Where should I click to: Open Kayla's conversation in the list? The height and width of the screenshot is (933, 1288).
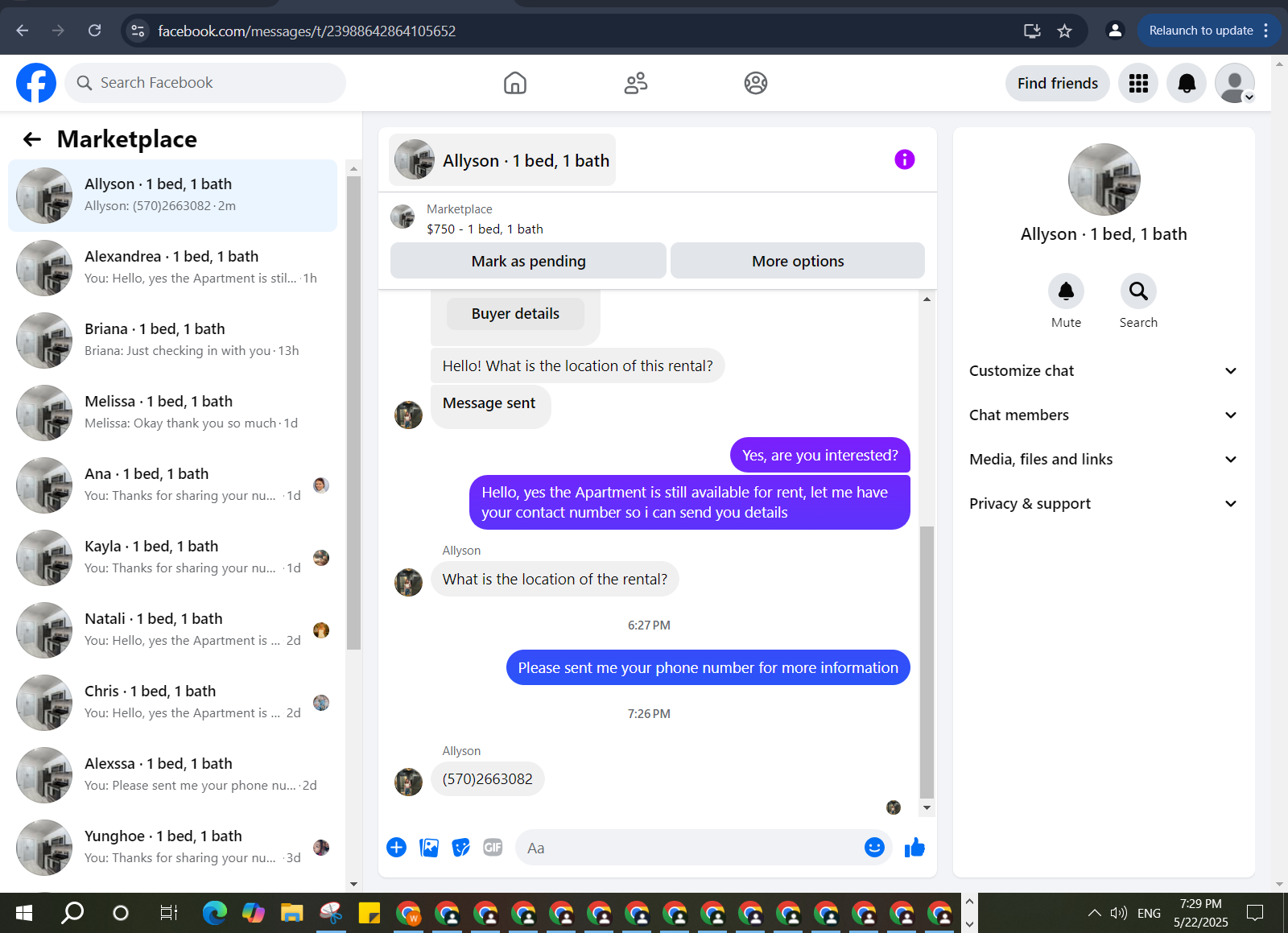click(x=172, y=558)
